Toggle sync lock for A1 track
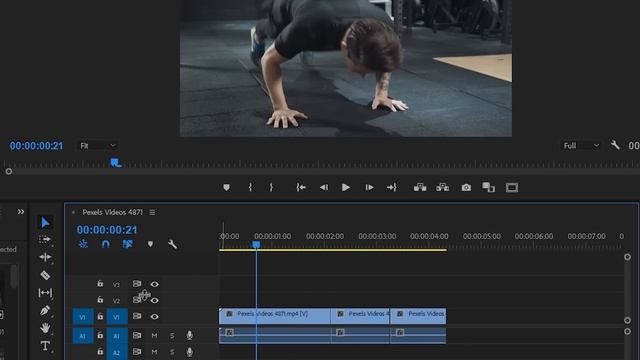640x360 pixels. pos(137,335)
